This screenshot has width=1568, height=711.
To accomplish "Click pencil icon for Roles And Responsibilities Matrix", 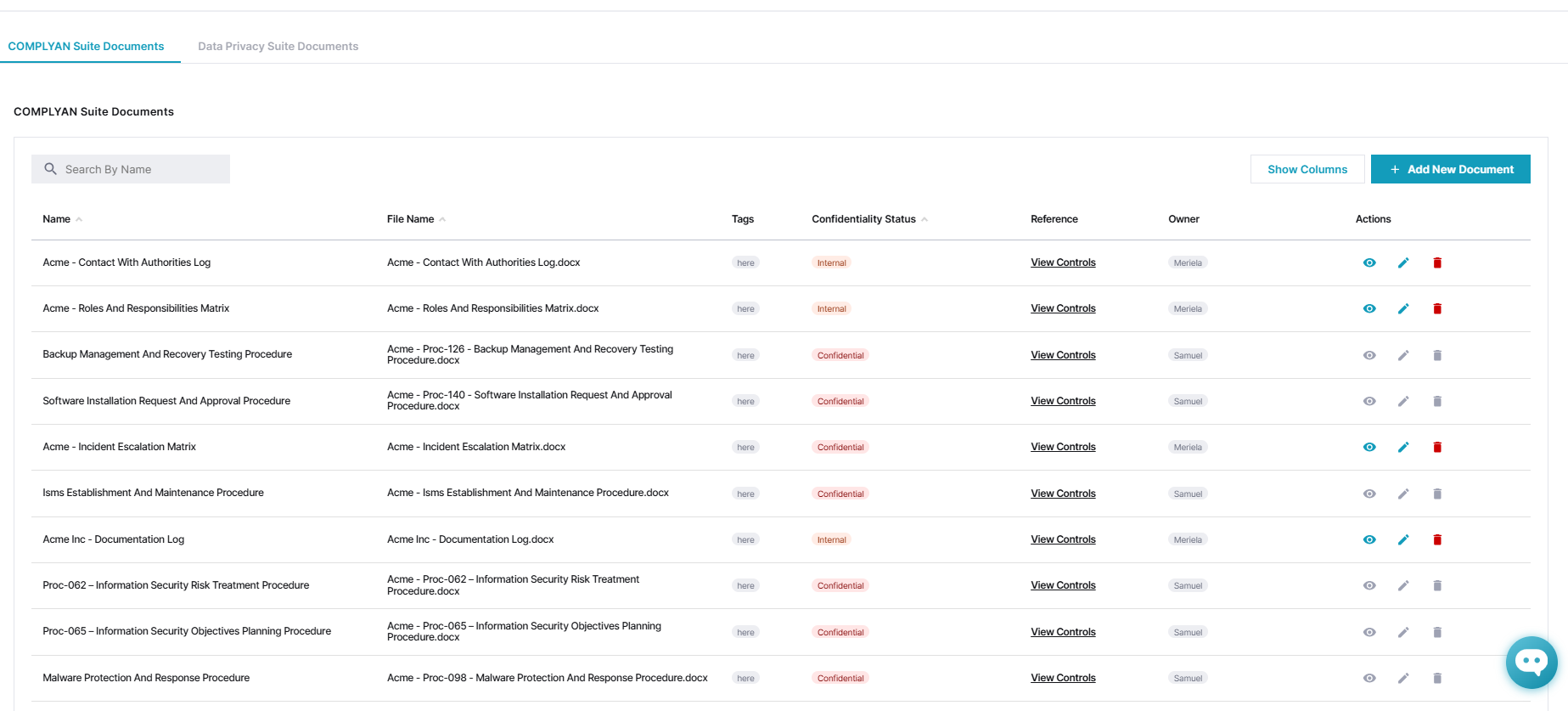I will click(1403, 308).
